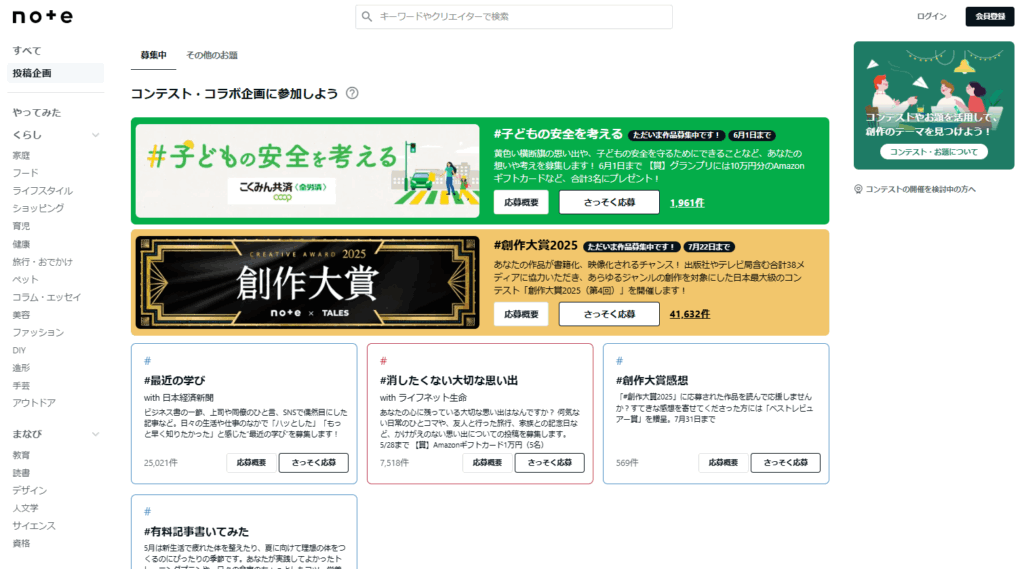The image size is (1024, 569).
Task: Click the hash icon on #消したくない大切な思い出 card
Action: (383, 361)
